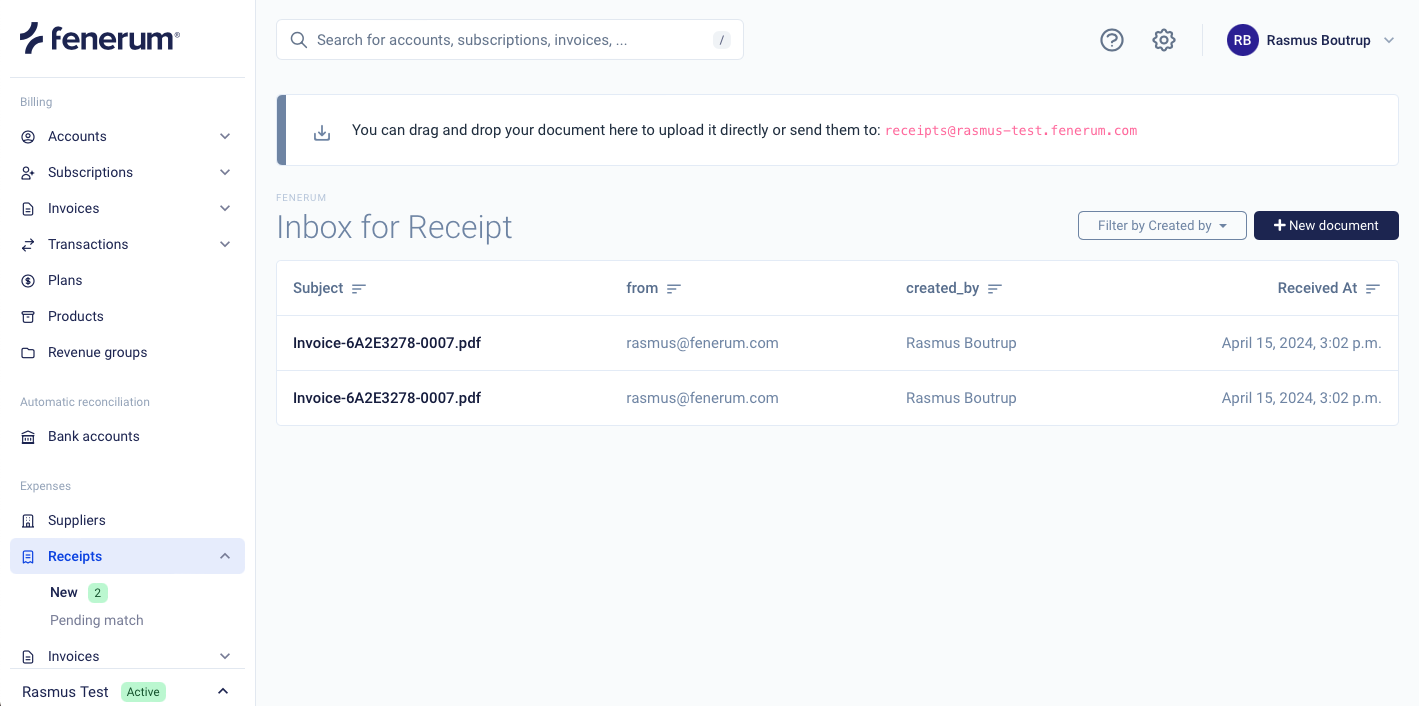
Task: Click the expenses Invoices sidebar icon
Action: (28, 656)
